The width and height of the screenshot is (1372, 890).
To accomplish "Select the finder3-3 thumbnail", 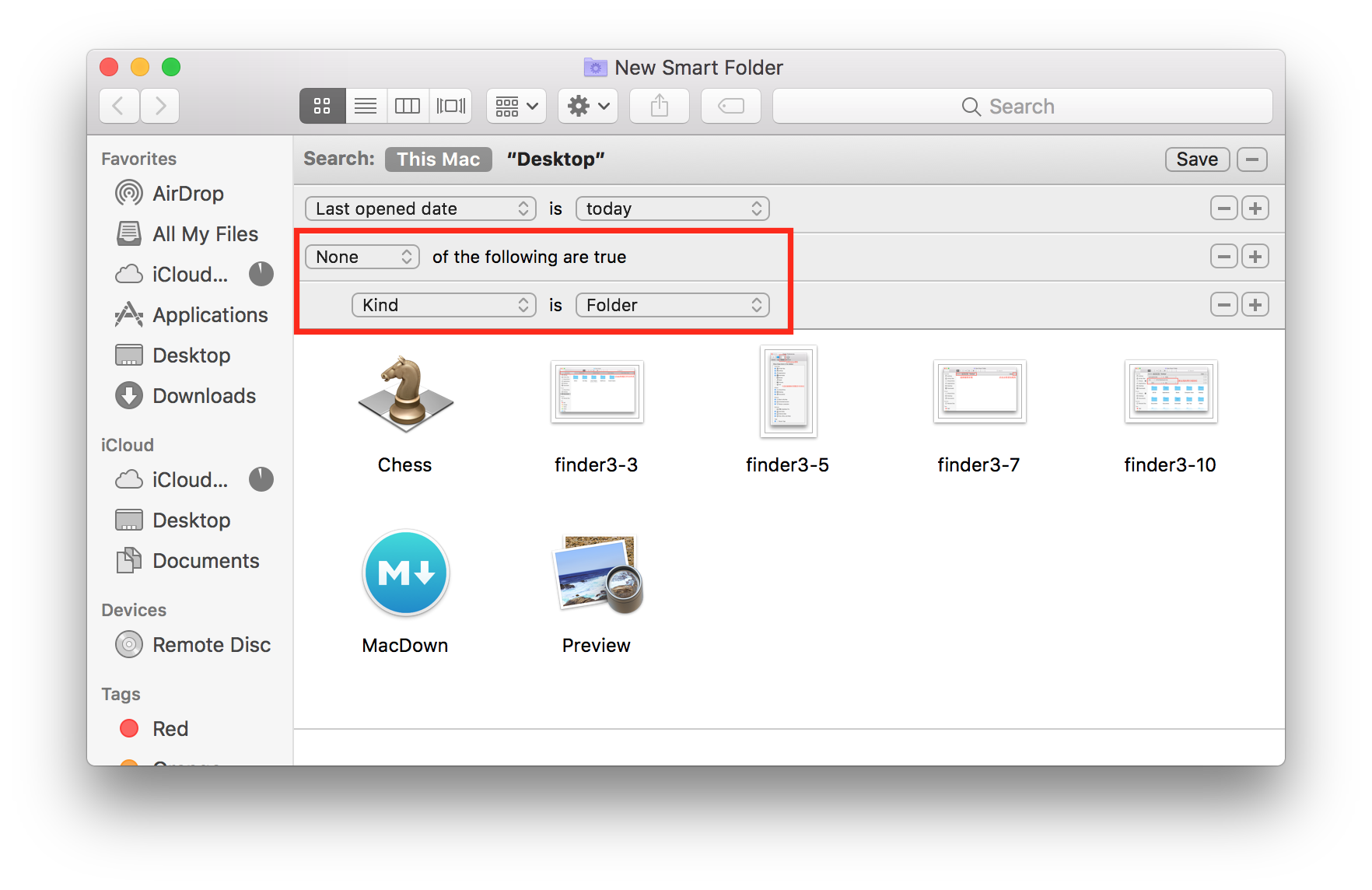I will tap(597, 392).
